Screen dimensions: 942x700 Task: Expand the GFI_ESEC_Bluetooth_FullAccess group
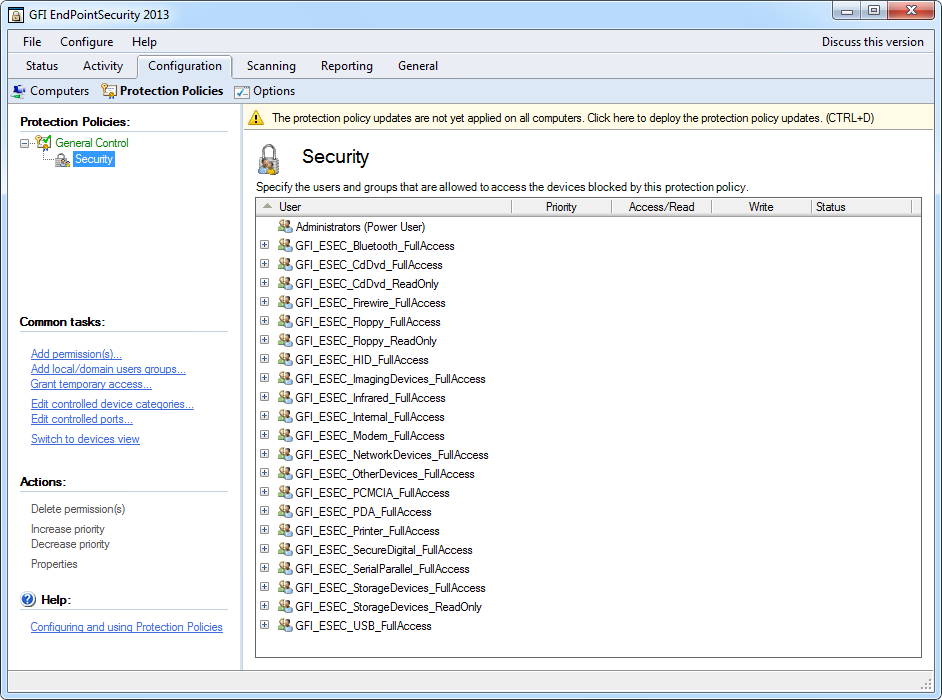pyautogui.click(x=265, y=246)
